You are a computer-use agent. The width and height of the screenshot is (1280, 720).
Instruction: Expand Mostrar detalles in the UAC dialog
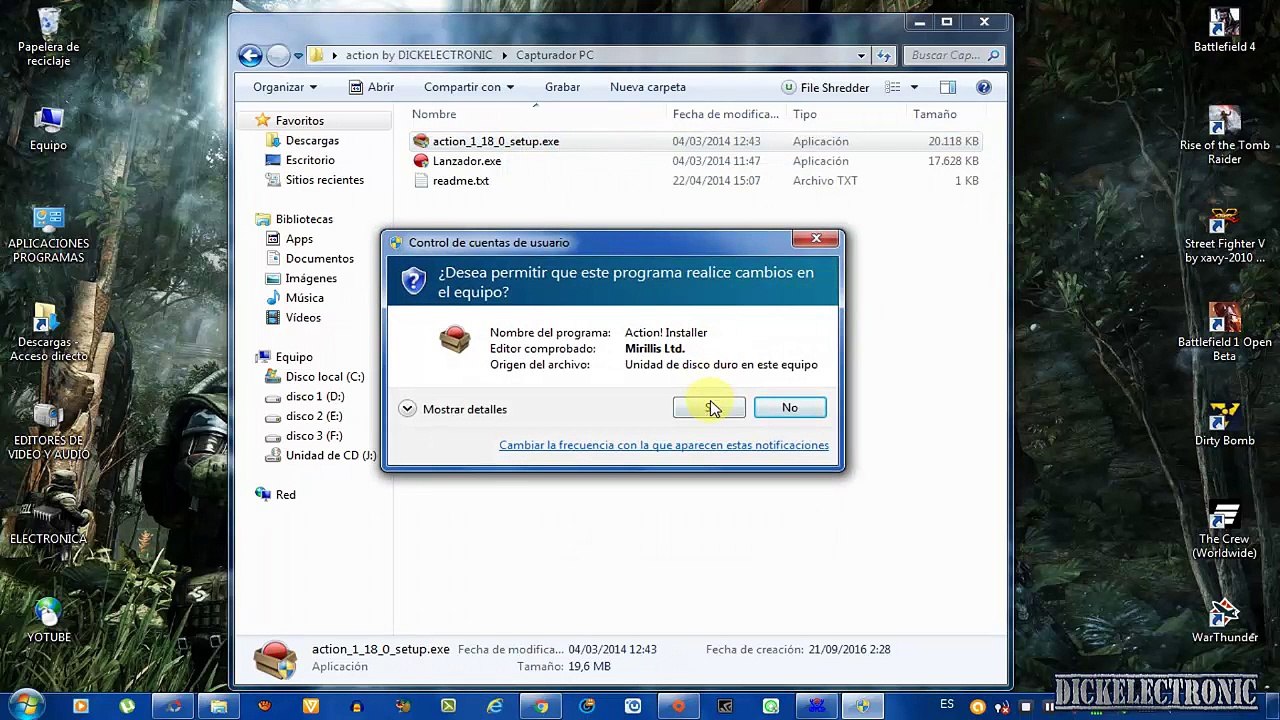click(x=453, y=409)
